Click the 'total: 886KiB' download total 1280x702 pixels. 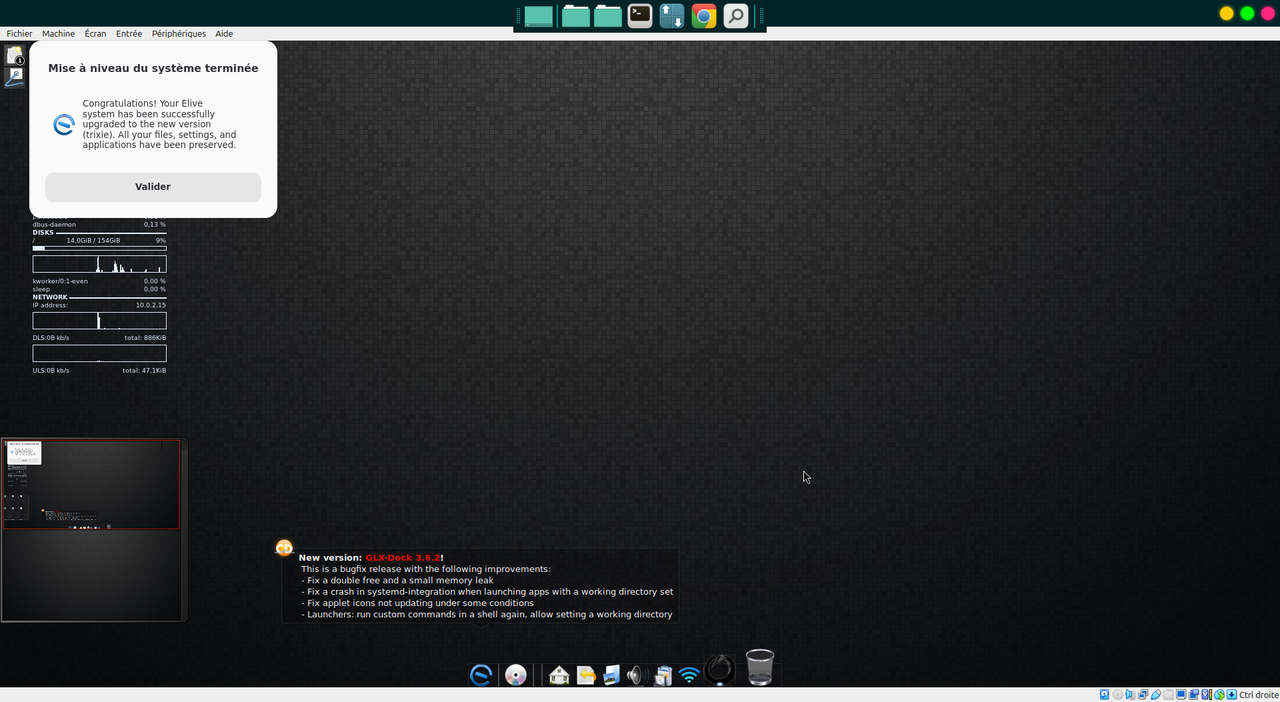145,338
